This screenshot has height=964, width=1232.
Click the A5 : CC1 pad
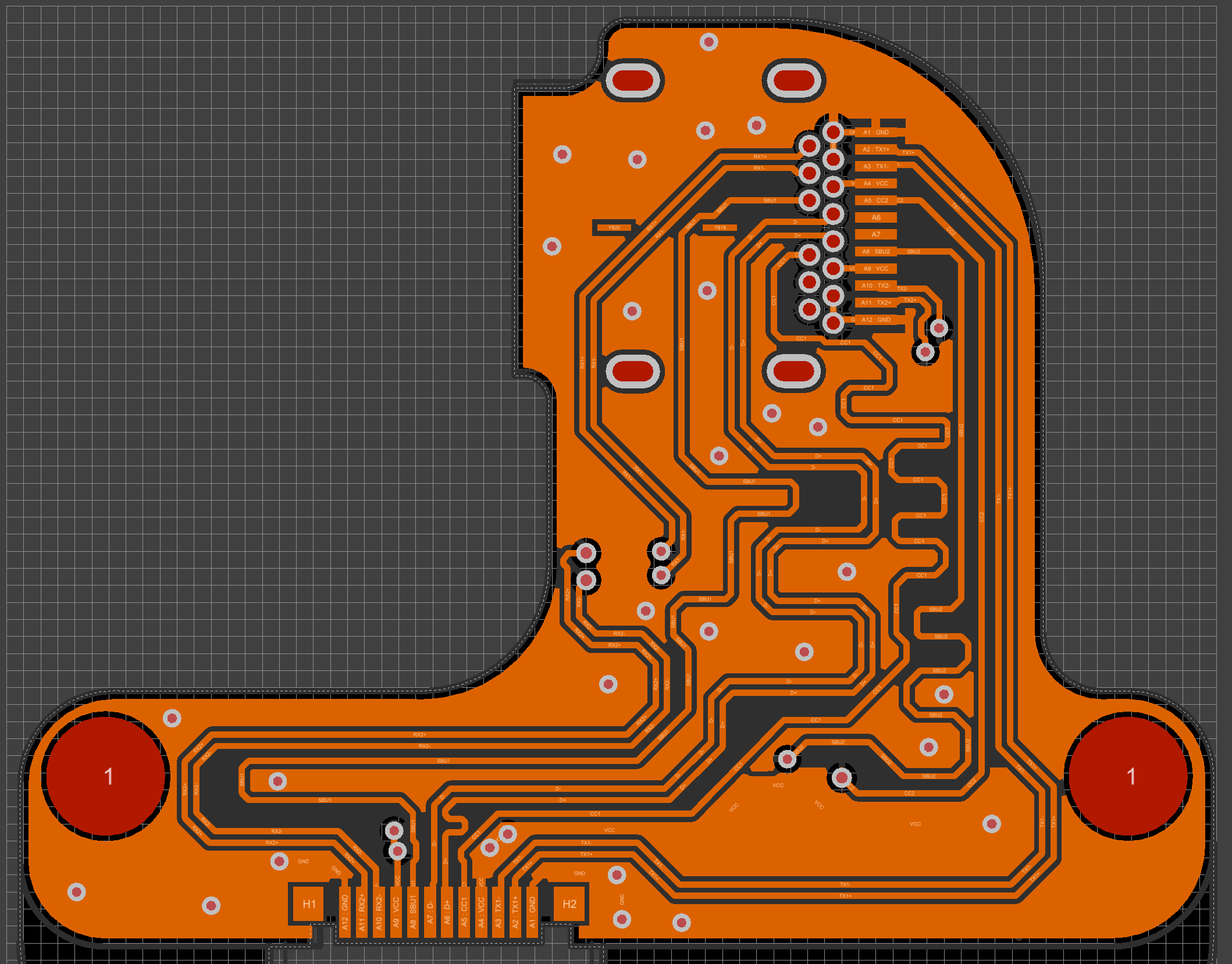(464, 912)
